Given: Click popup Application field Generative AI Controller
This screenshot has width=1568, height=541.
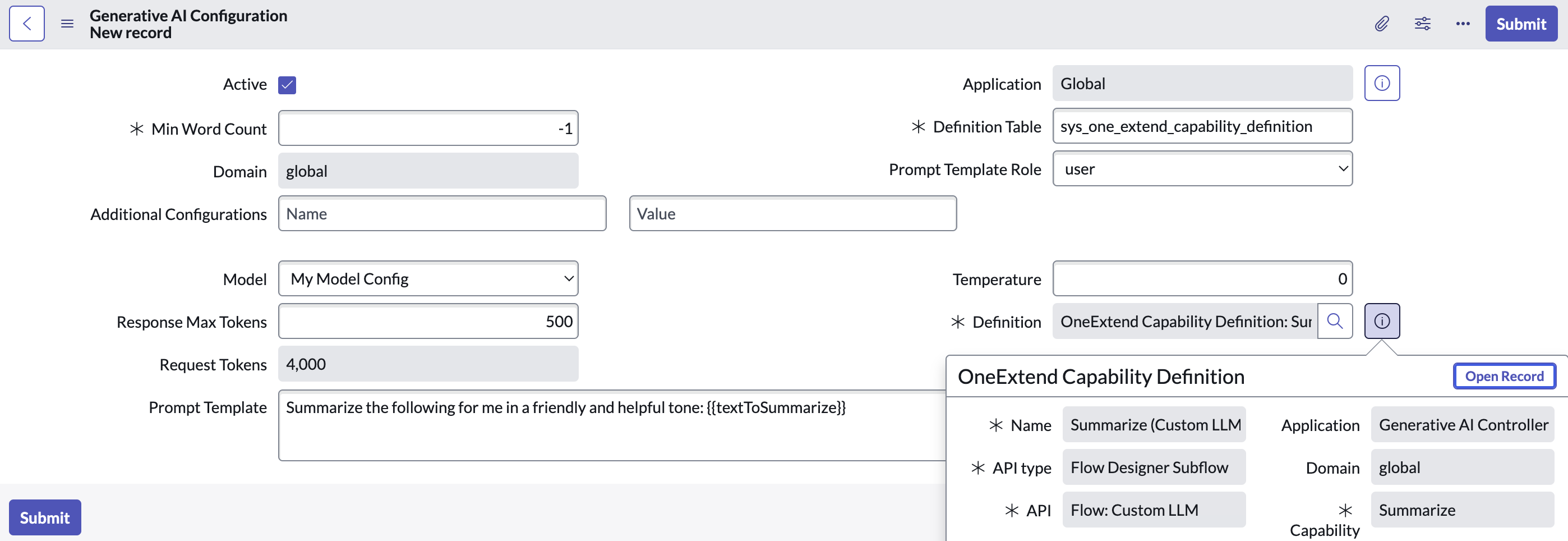Looking at the screenshot, I should click(1462, 424).
